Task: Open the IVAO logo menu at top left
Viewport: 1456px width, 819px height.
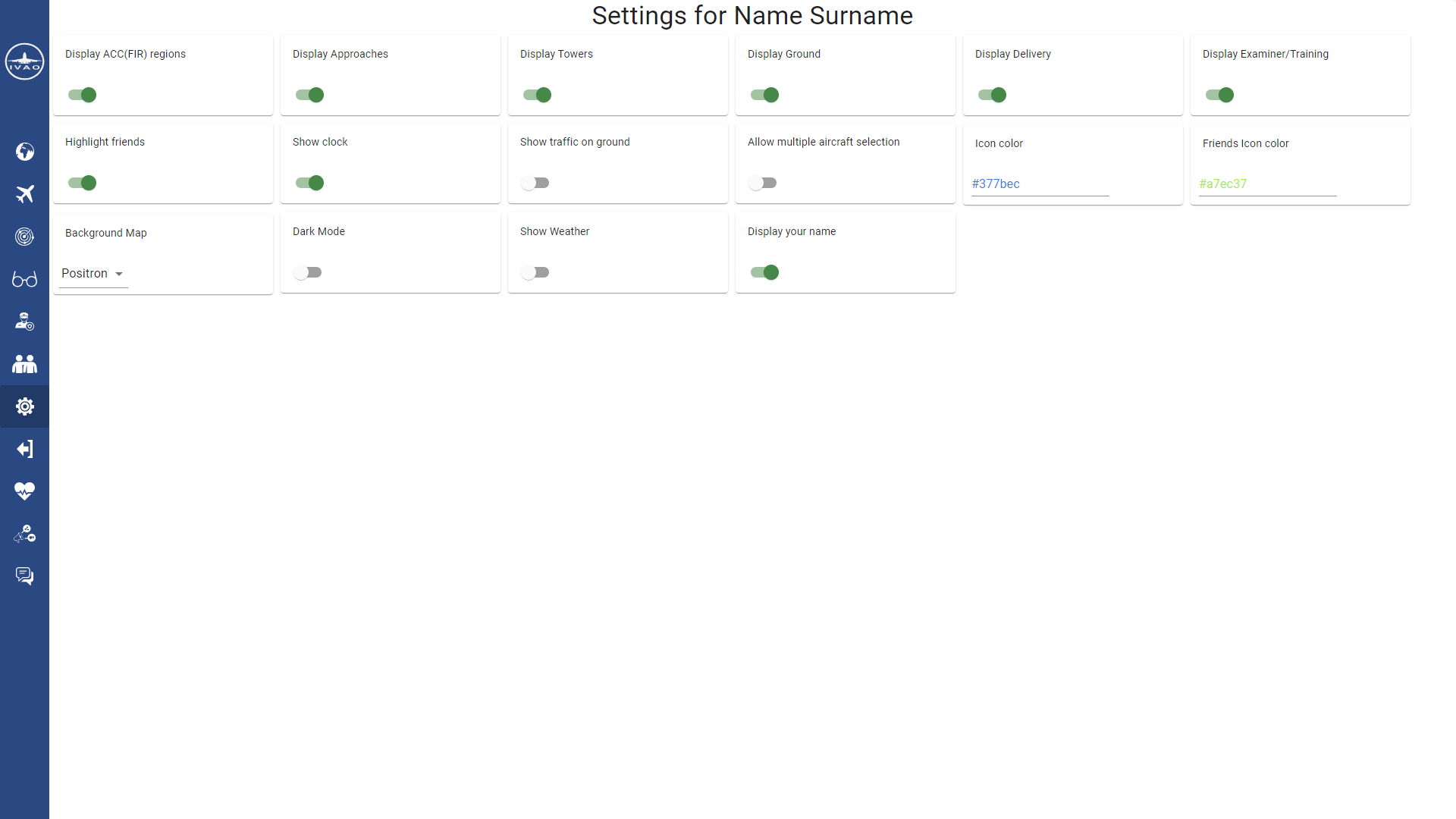Action: click(24, 62)
